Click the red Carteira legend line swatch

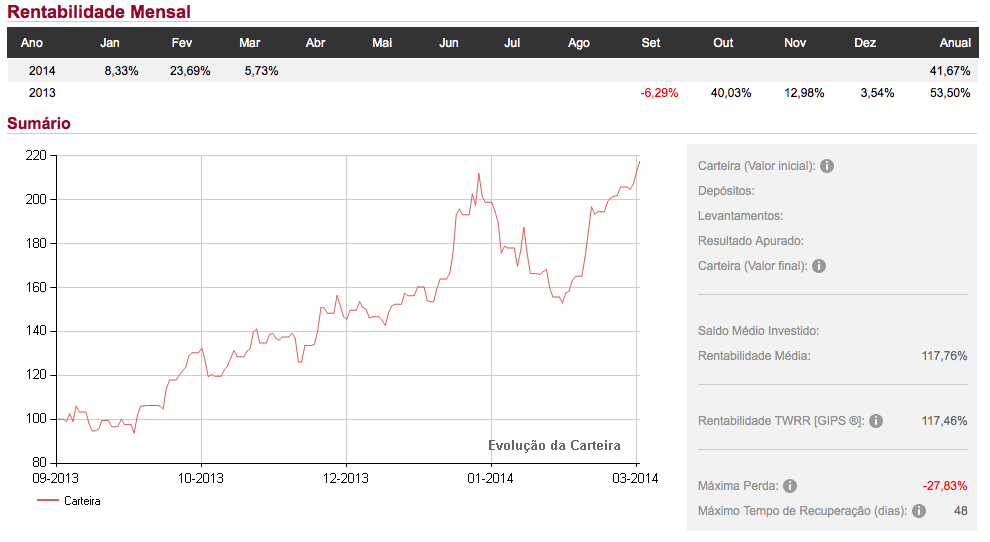tap(47, 501)
